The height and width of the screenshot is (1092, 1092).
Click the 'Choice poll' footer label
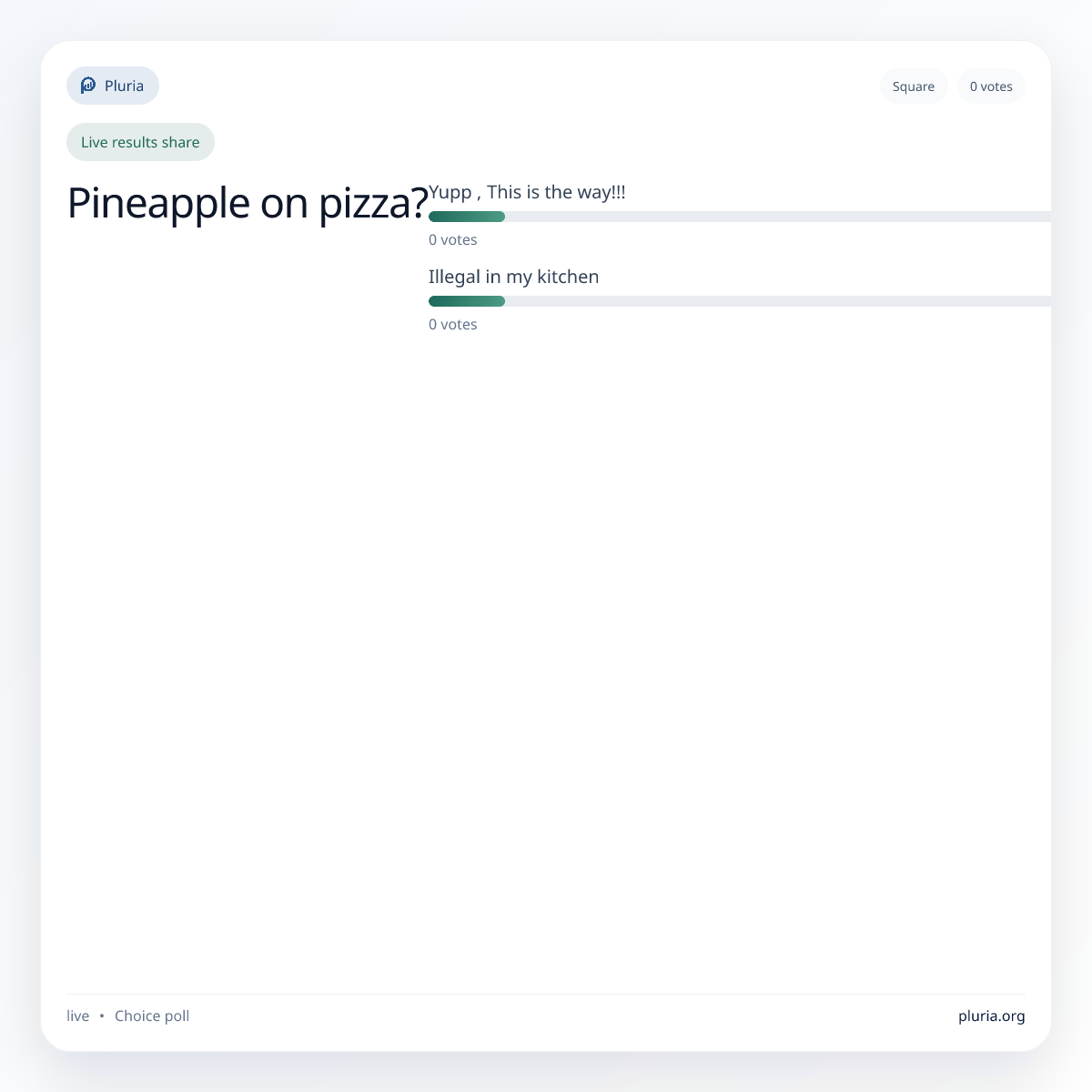pos(152,1016)
